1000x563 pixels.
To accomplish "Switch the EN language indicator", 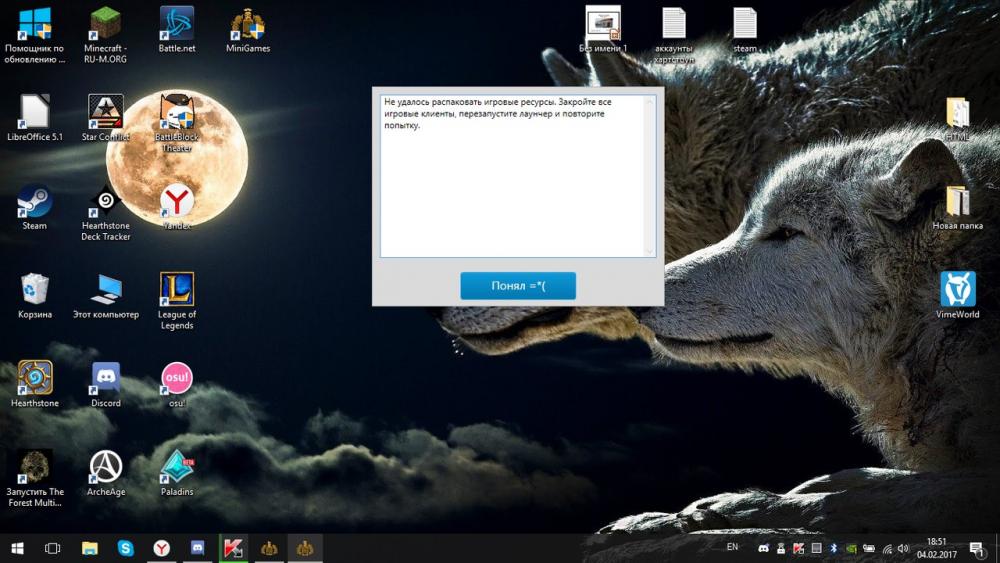I will tap(732, 548).
